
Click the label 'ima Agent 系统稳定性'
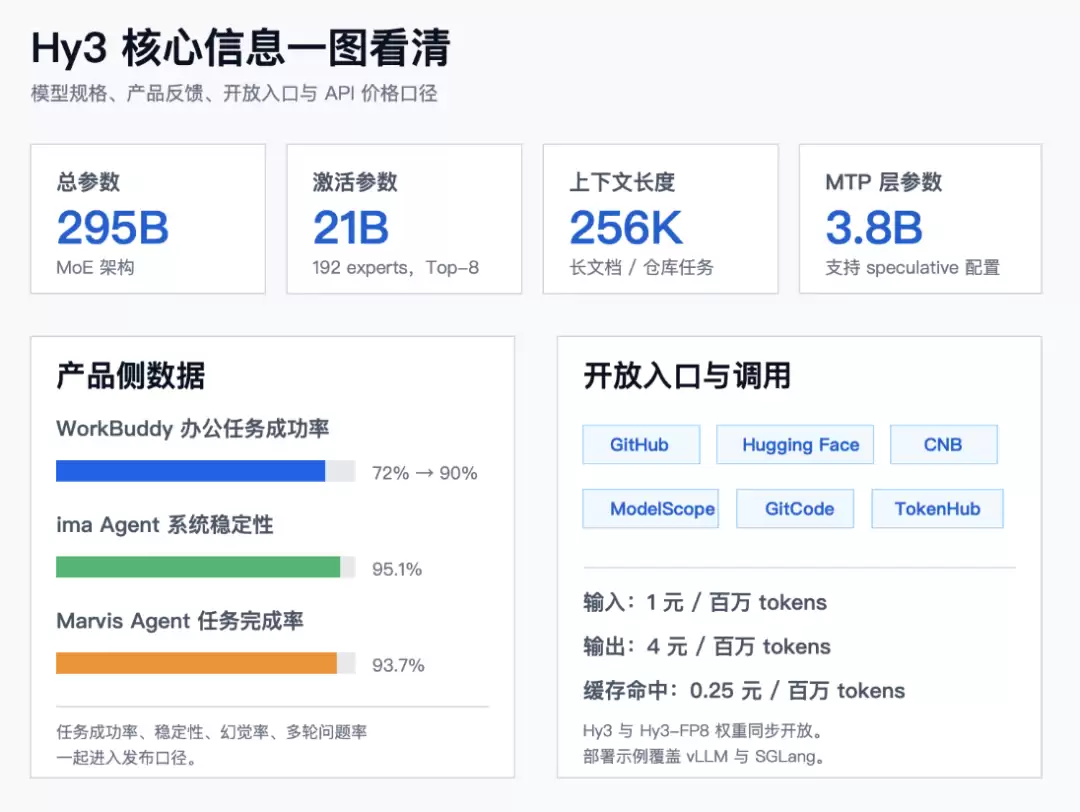click(x=165, y=525)
